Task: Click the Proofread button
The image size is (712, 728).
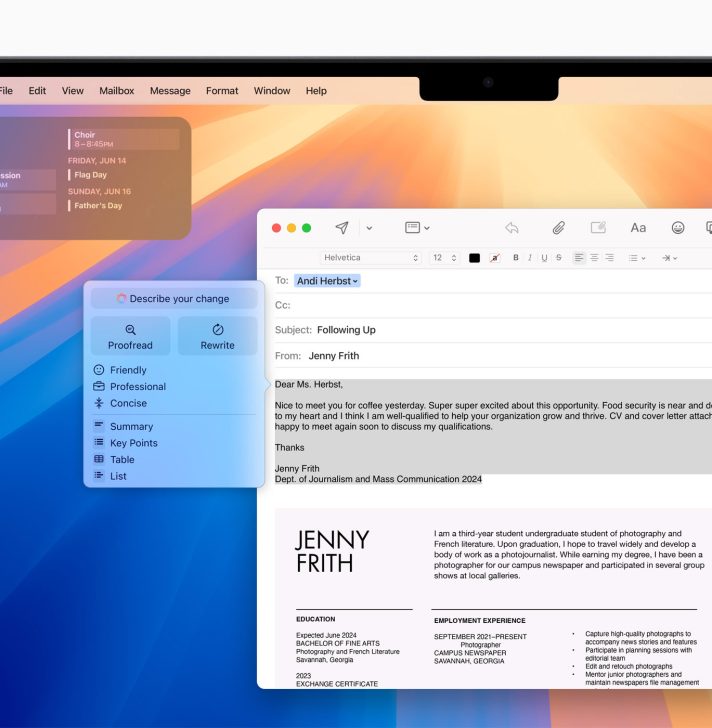Action: click(130, 336)
